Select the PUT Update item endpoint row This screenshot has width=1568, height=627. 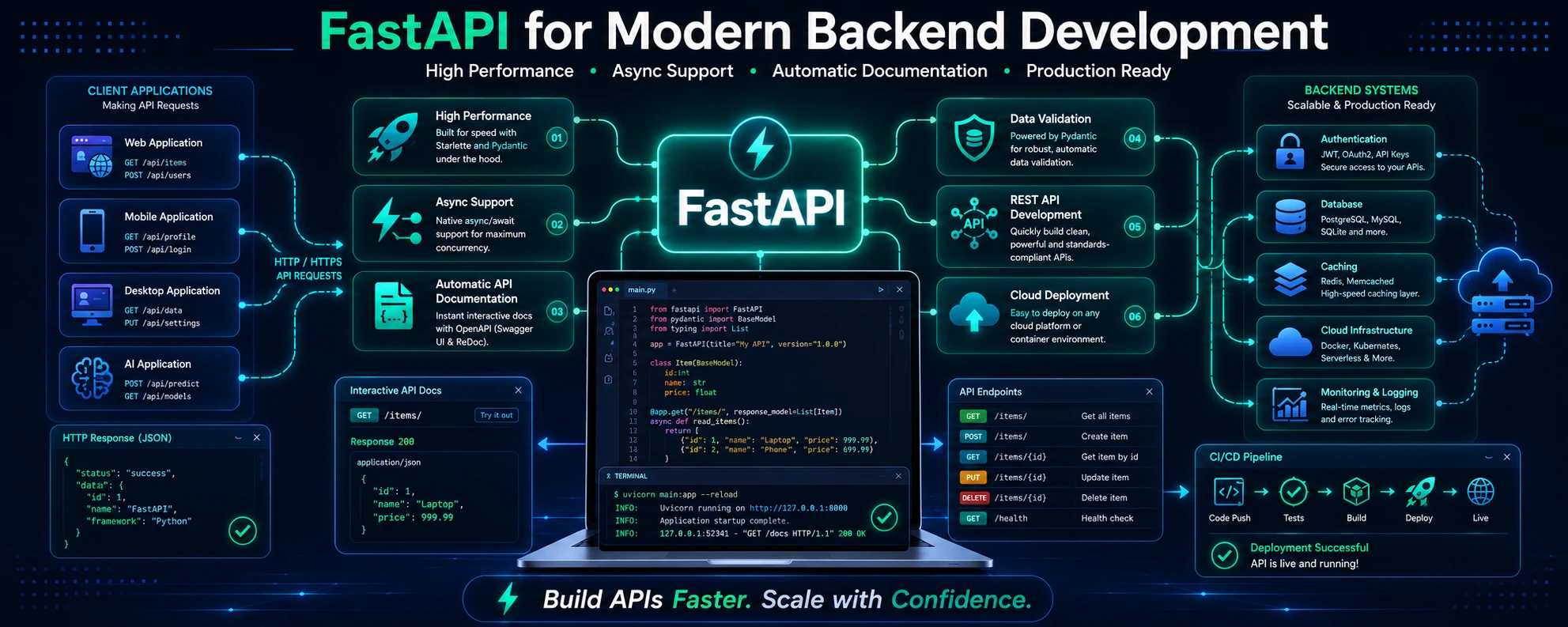click(1055, 478)
